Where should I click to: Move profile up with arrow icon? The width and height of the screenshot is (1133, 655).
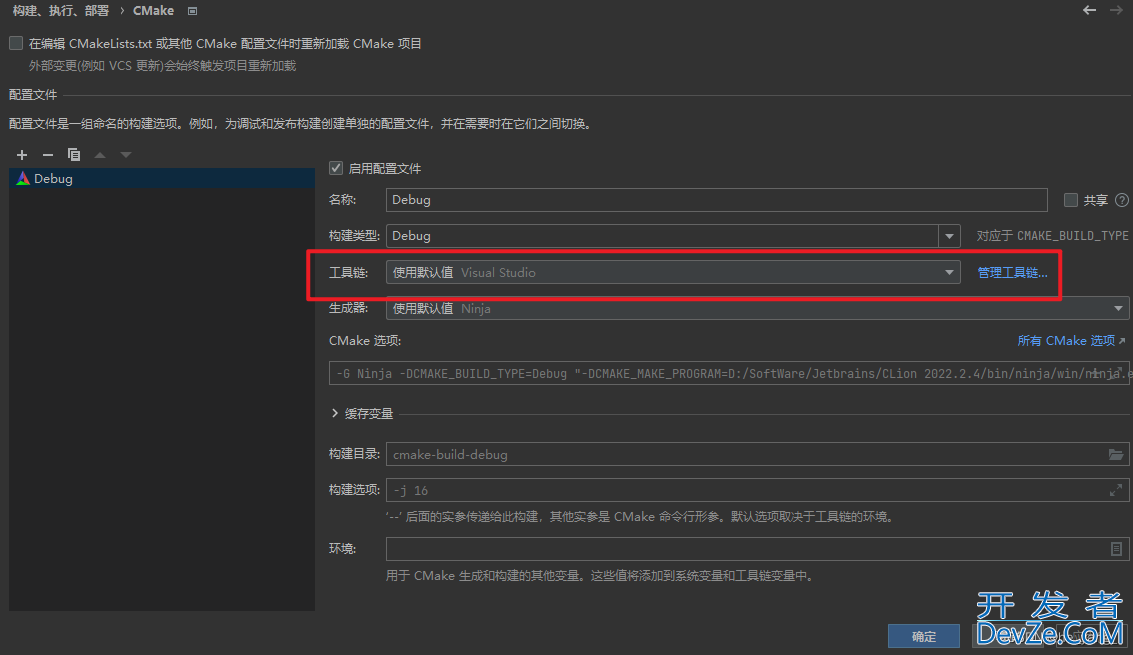pos(100,155)
